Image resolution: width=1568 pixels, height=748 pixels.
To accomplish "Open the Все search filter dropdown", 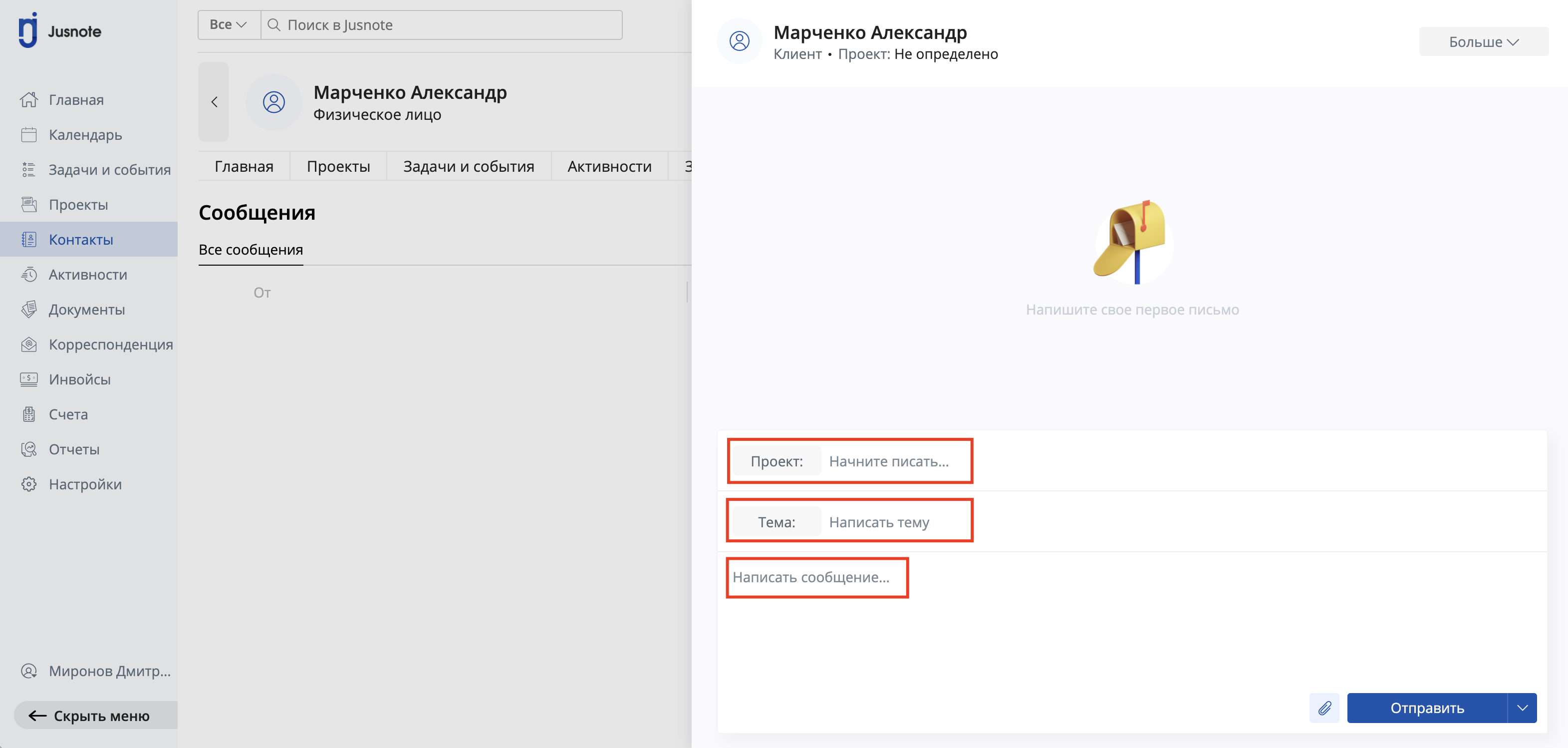I will (x=229, y=24).
